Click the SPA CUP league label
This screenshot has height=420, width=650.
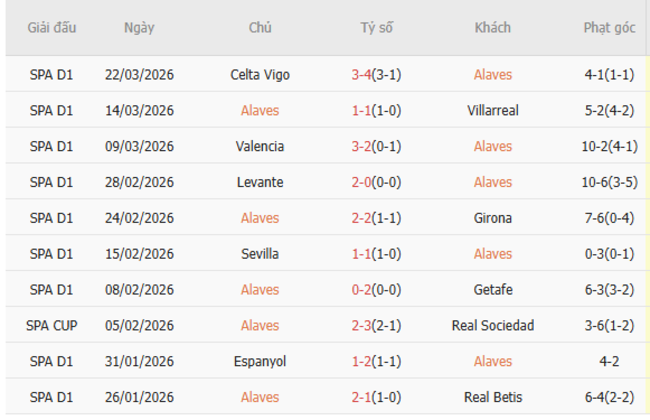click(x=52, y=326)
